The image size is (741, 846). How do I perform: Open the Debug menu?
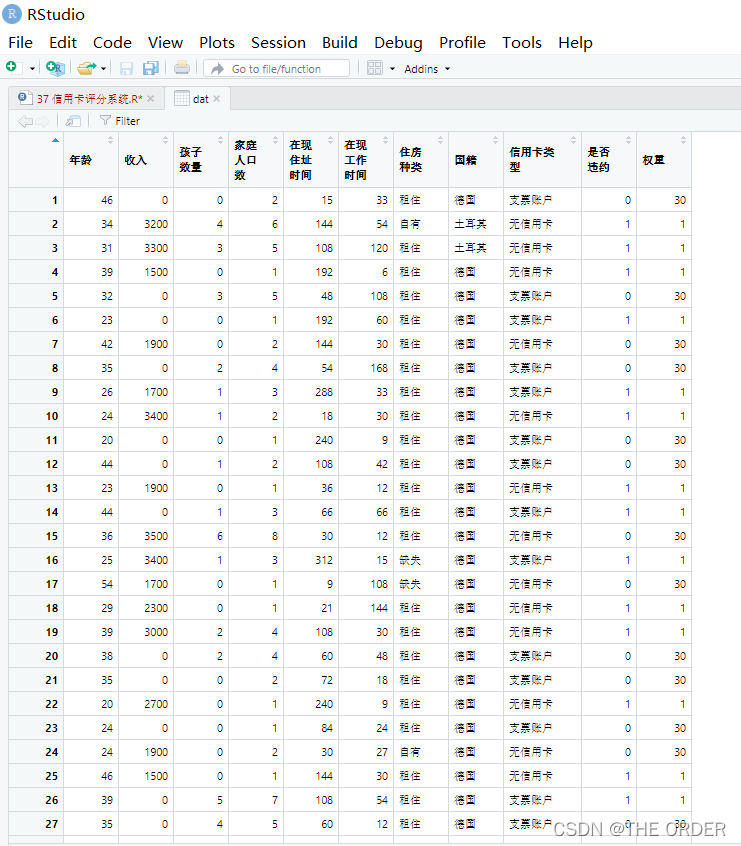point(398,43)
